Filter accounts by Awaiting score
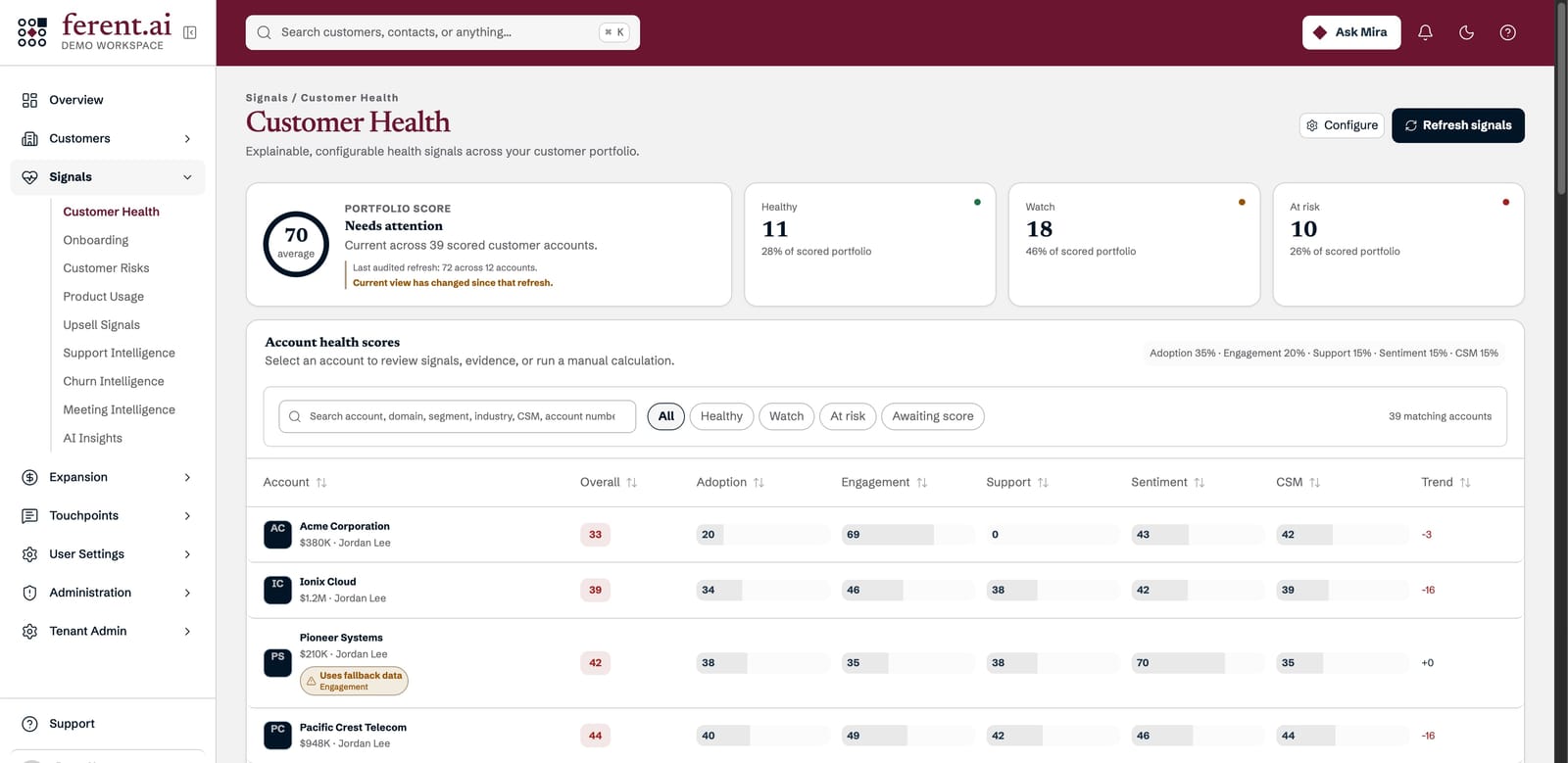Screen dimensions: 1568x763 pyautogui.click(x=933, y=416)
